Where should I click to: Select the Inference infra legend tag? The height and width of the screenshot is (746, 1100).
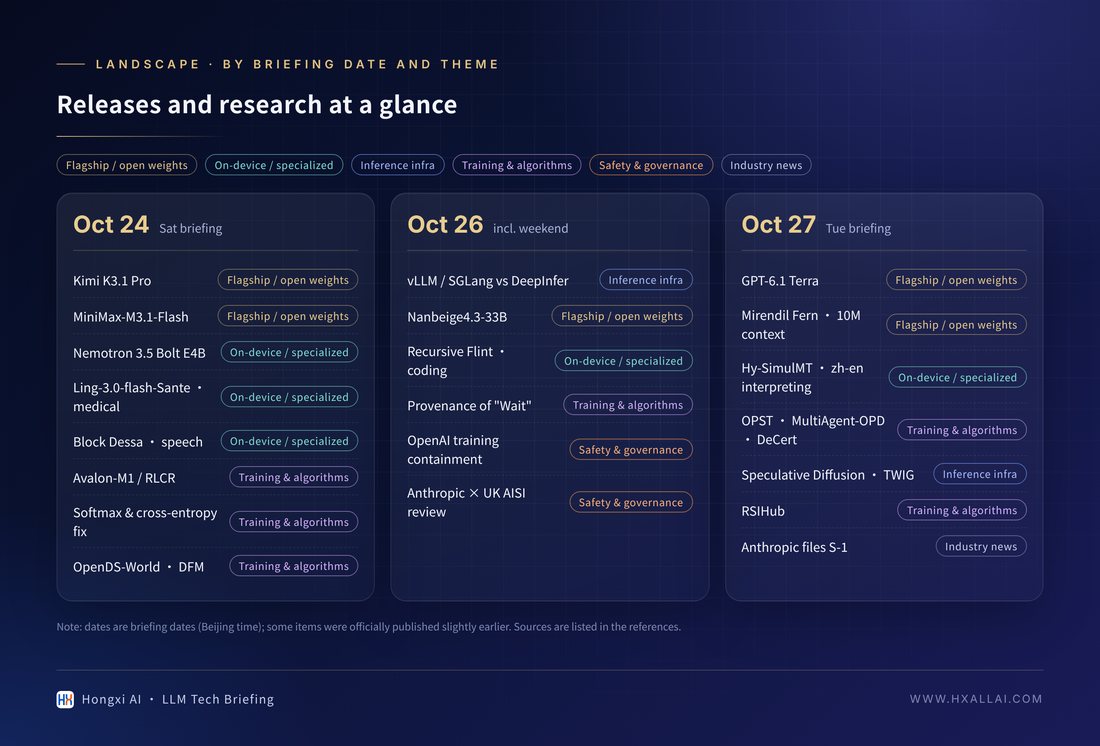click(397, 165)
